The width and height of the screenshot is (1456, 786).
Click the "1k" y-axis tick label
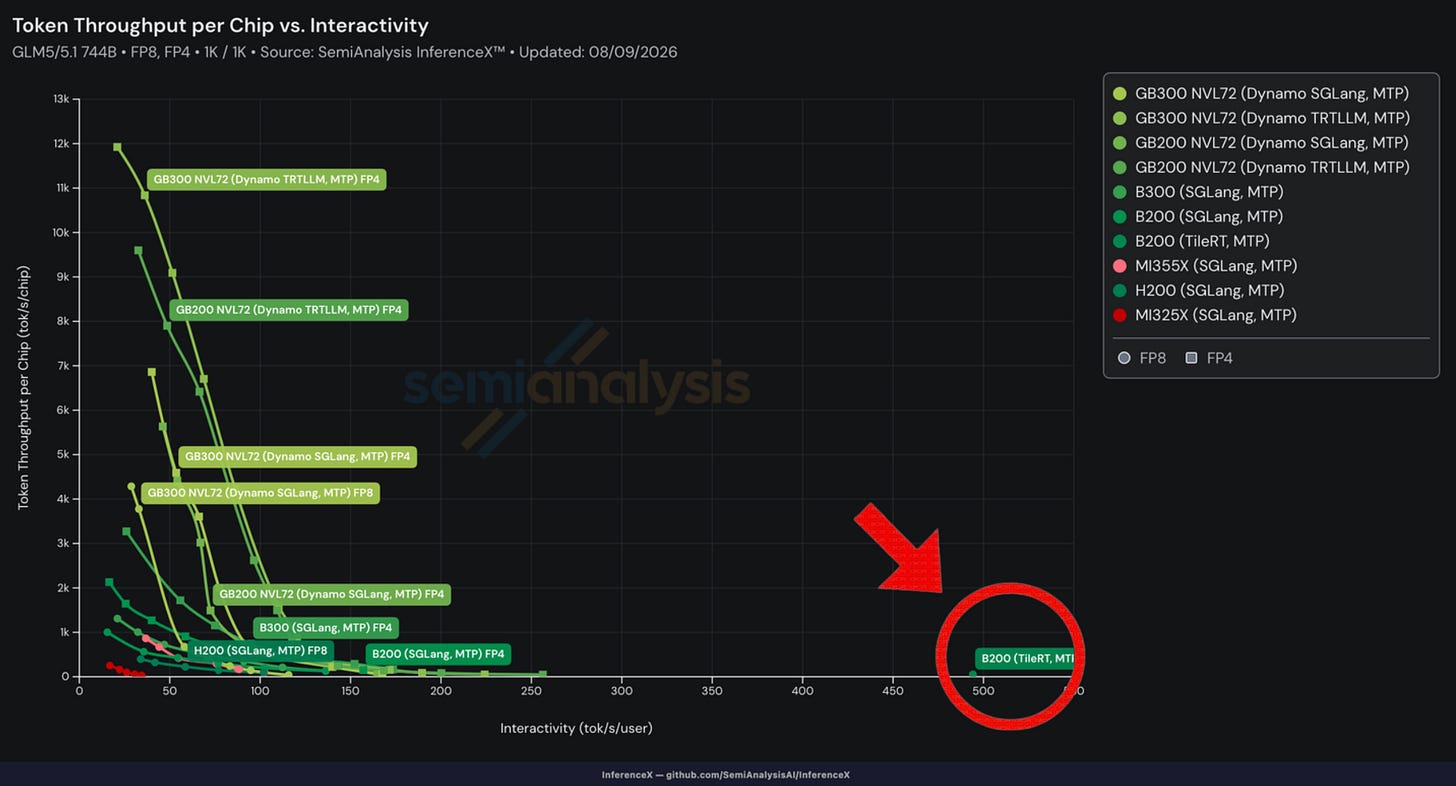click(x=62, y=632)
